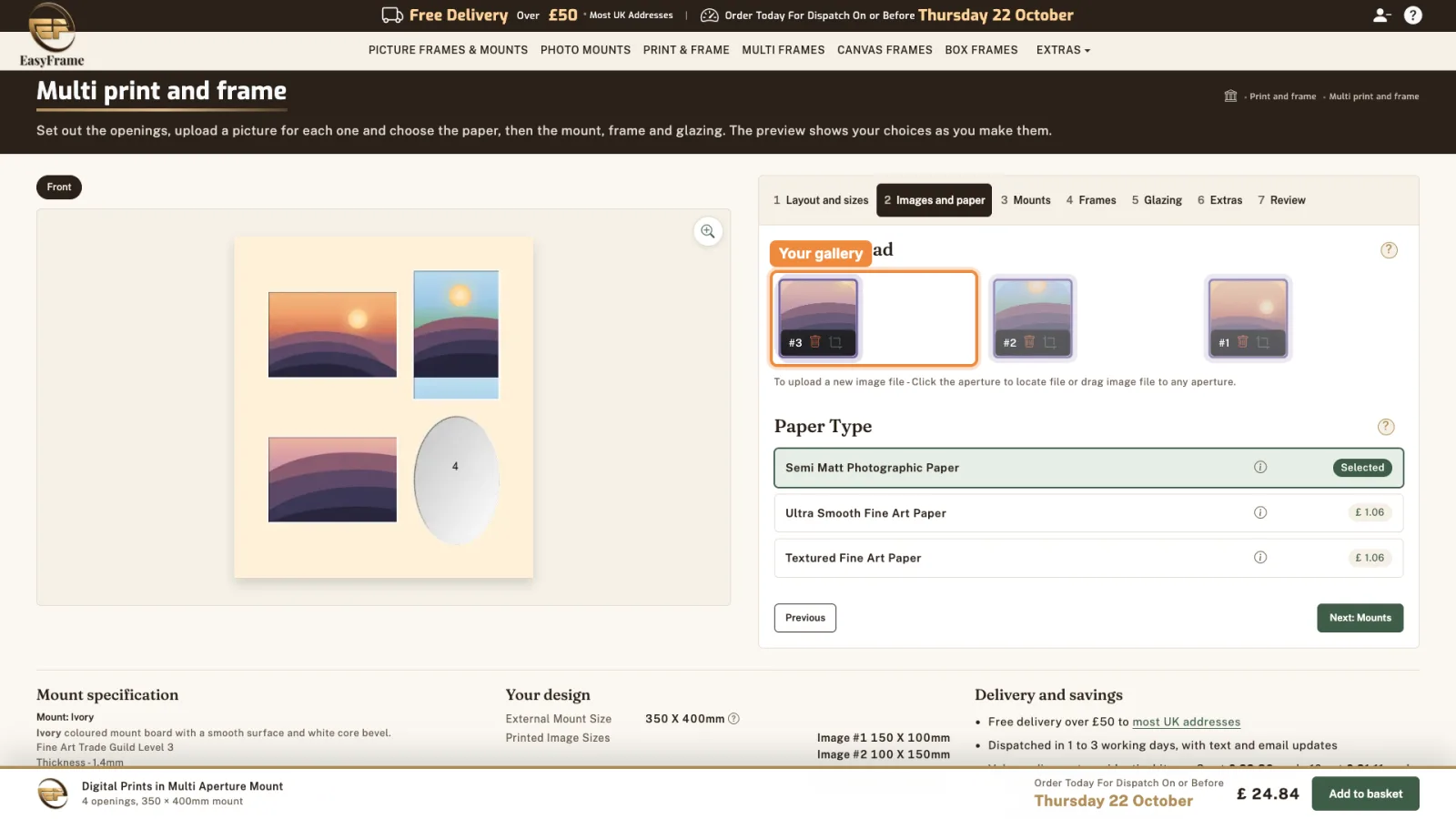Screen dimensions: 1456x819
Task: Click top-right portrait aperture in preview
Action: click(456, 334)
